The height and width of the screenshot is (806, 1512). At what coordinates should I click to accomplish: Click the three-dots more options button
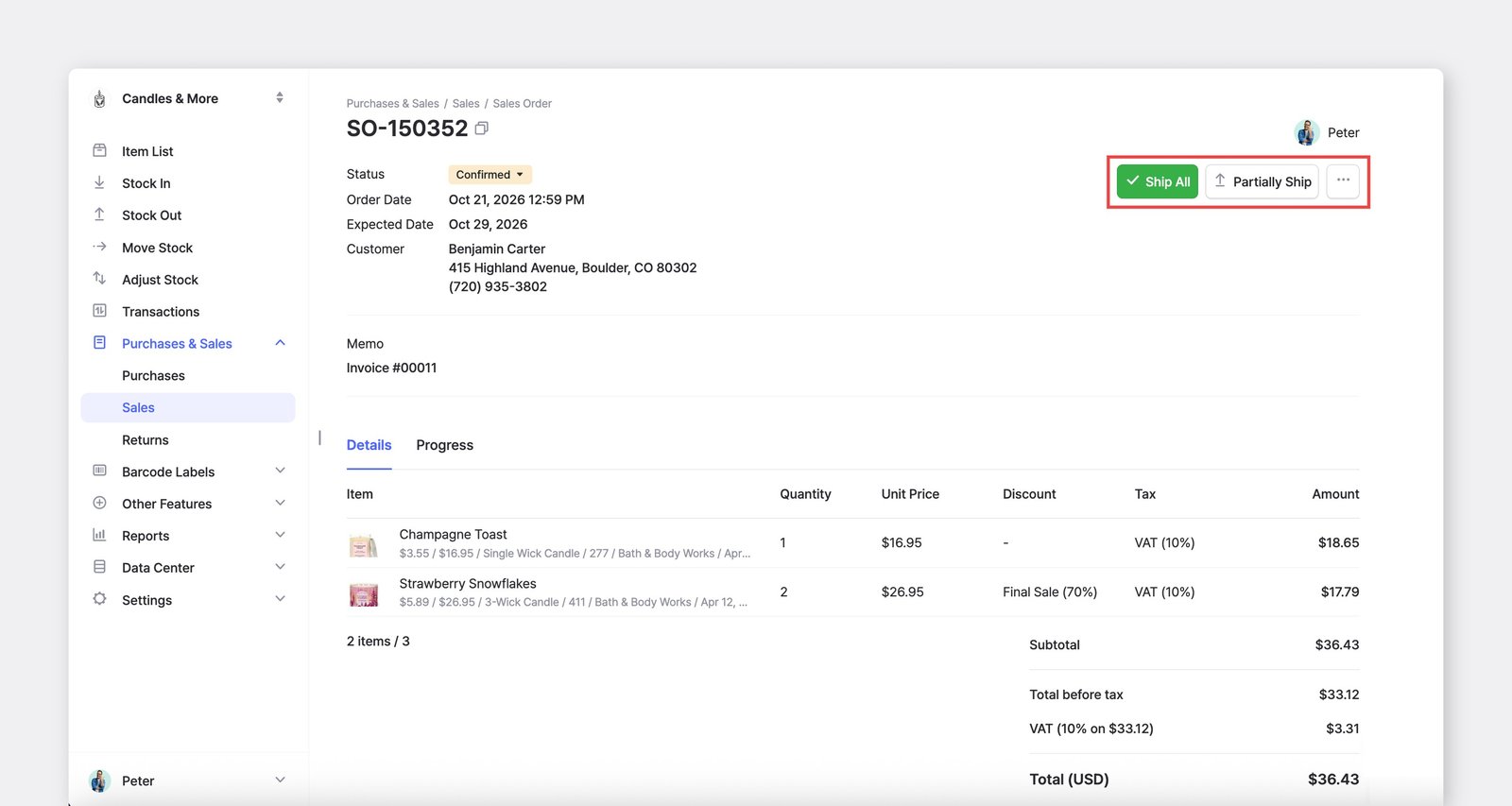(x=1343, y=181)
